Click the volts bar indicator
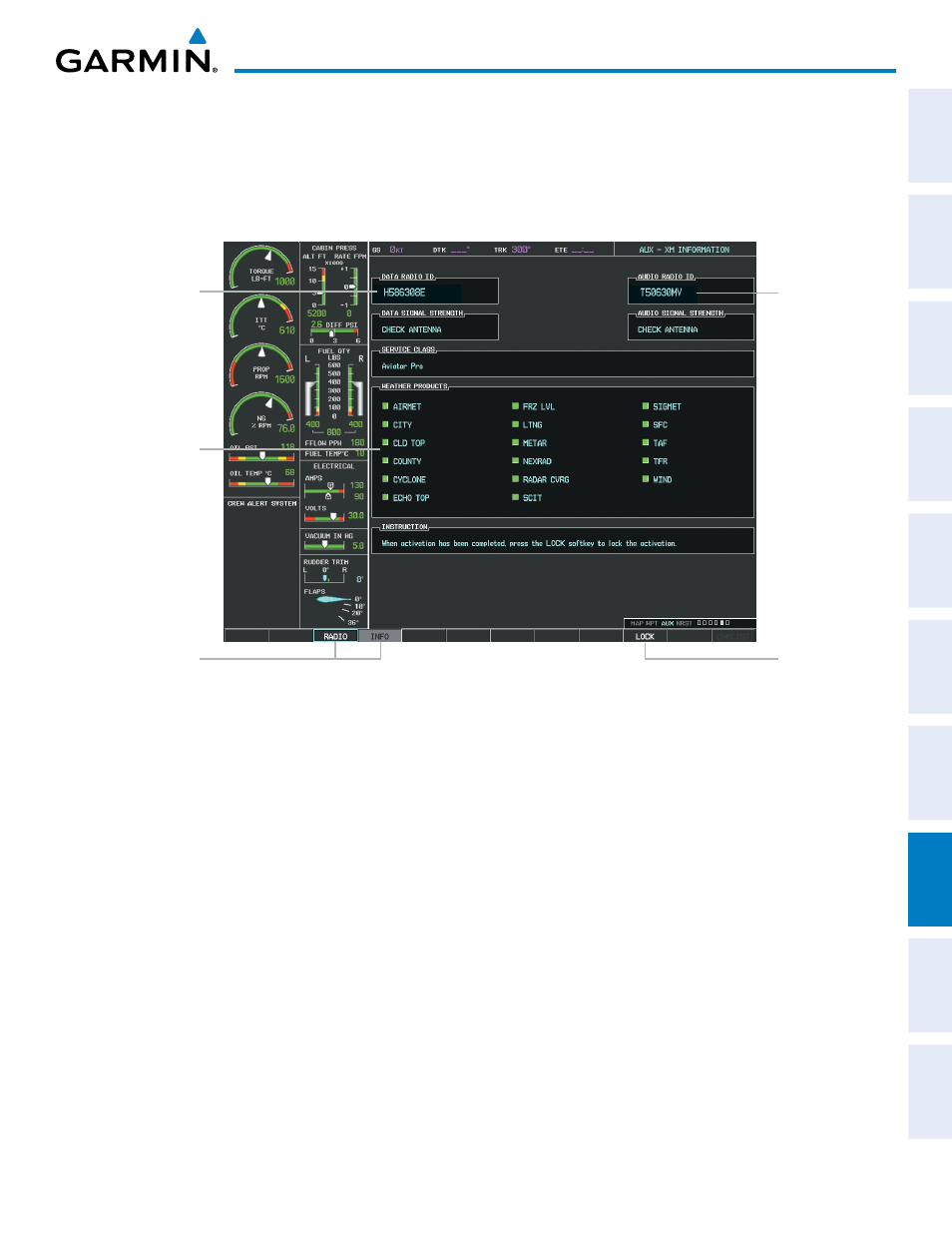The width and height of the screenshot is (952, 1233). 324,517
